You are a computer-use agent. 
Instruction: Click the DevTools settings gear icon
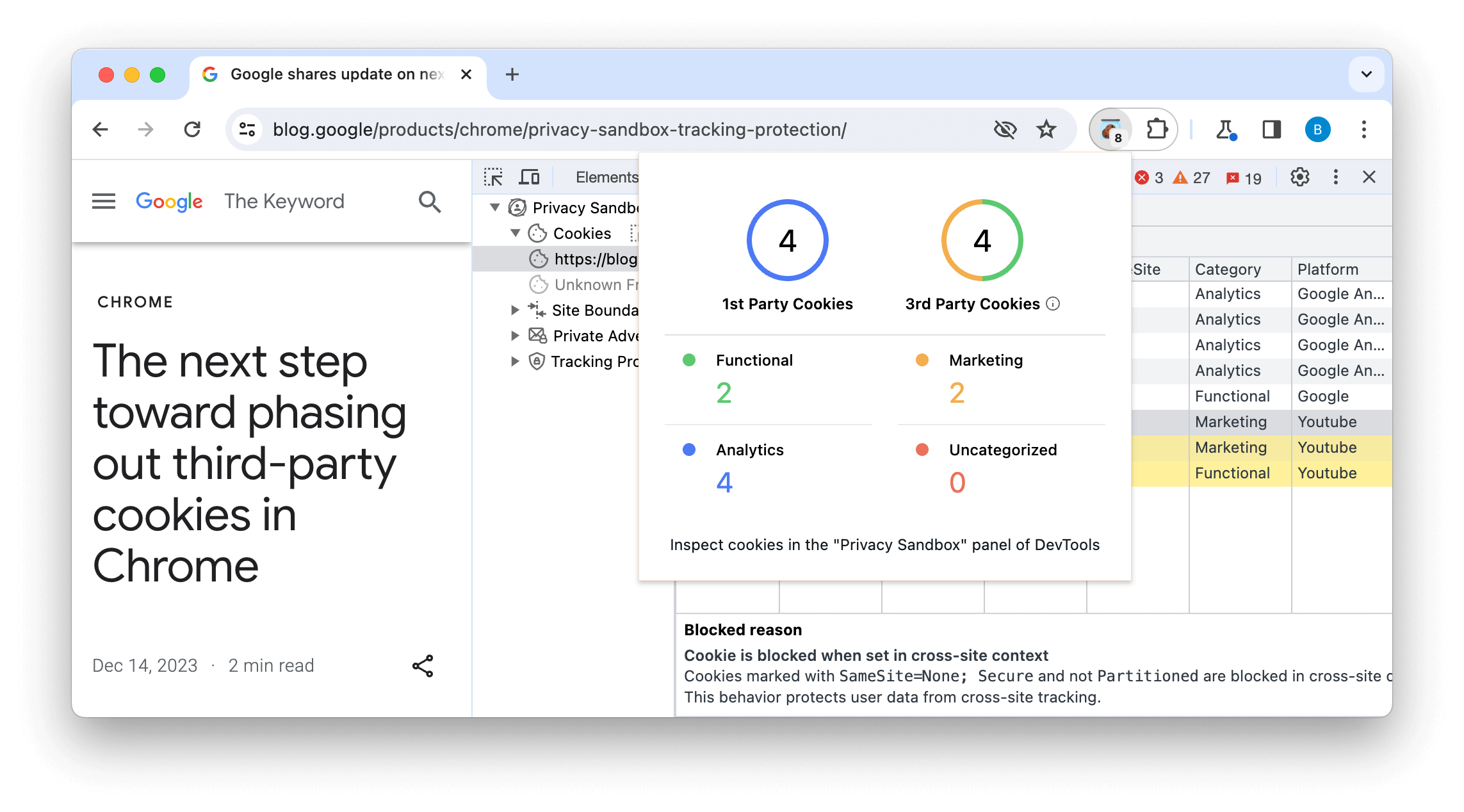click(1300, 177)
